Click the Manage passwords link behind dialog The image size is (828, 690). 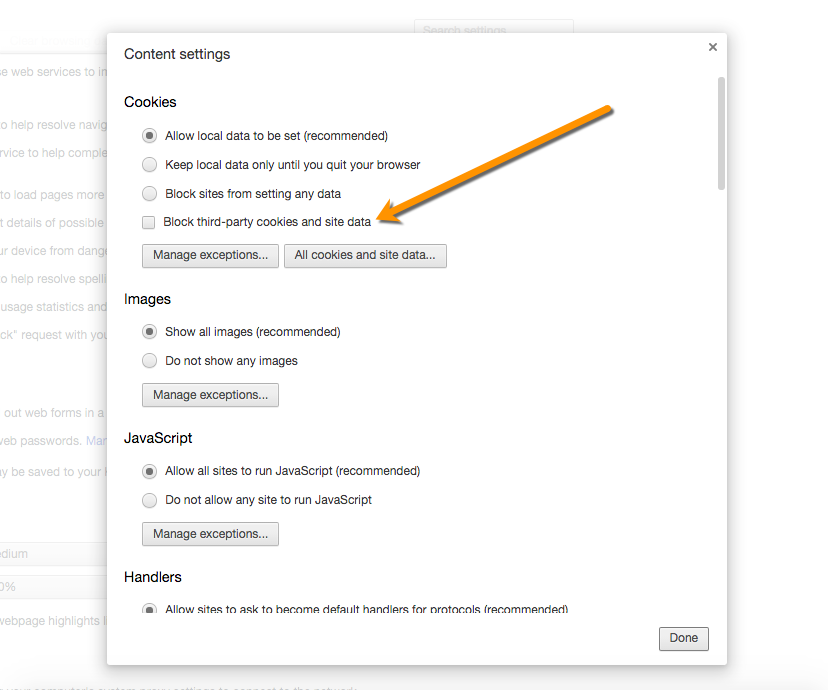[x=96, y=440]
